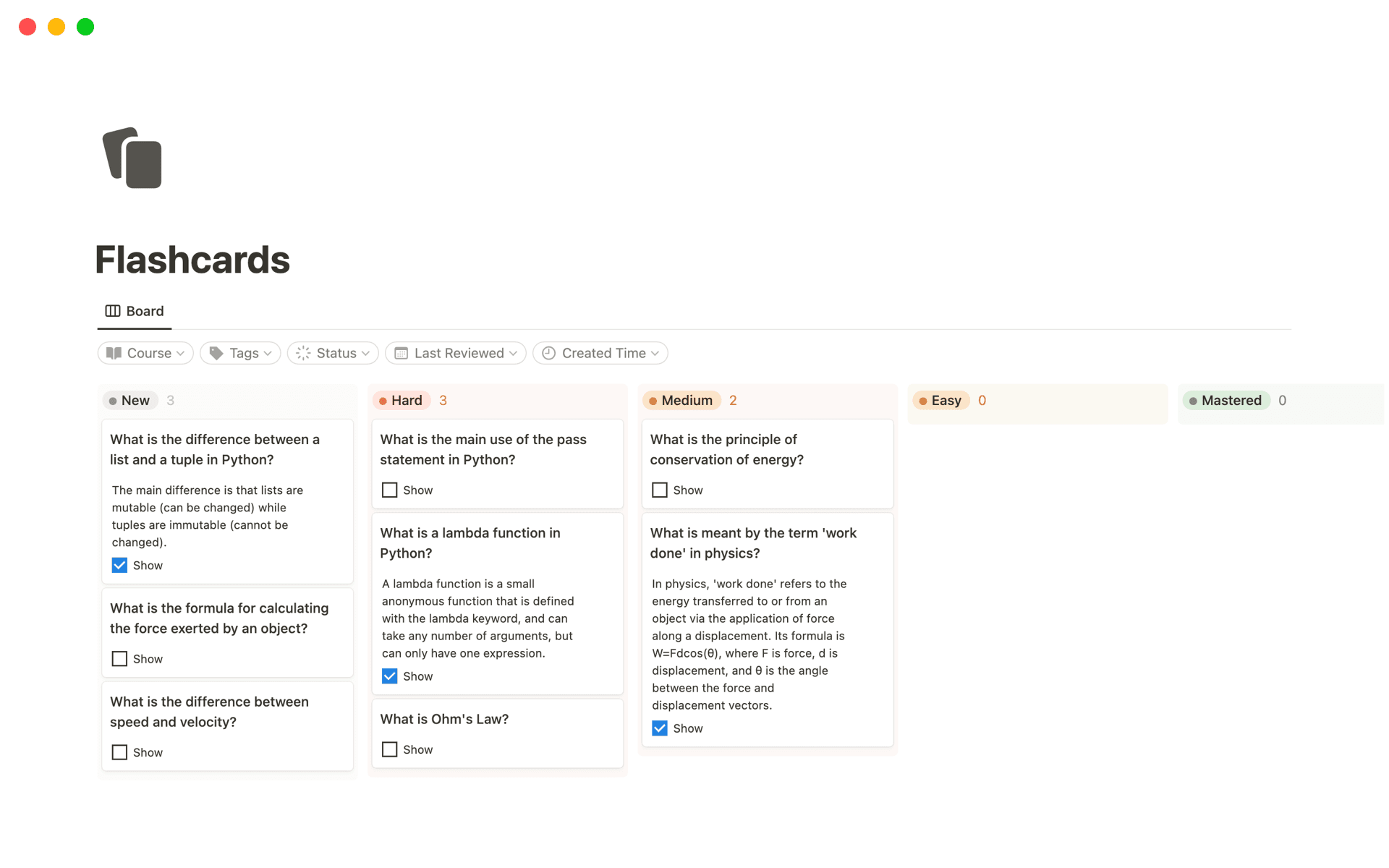This screenshot has width=1389, height=868.
Task: Expand the Created Time filter chevron
Action: pyautogui.click(x=655, y=353)
